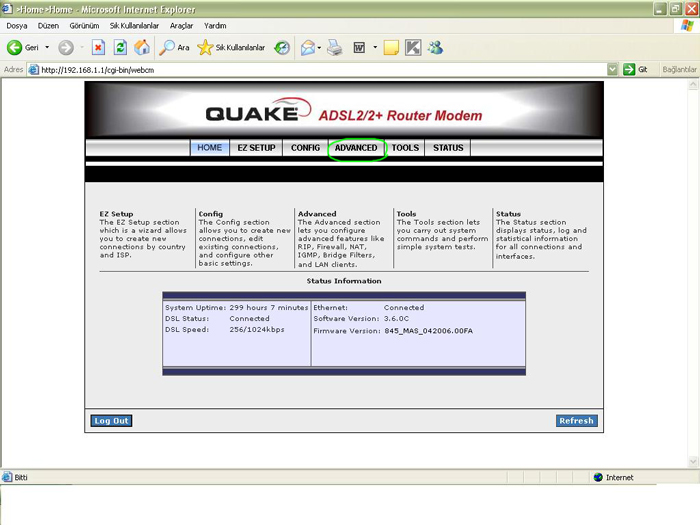Image resolution: width=700 pixels, height=525 pixels.
Task: Open the Yardım menu
Action: [215, 26]
